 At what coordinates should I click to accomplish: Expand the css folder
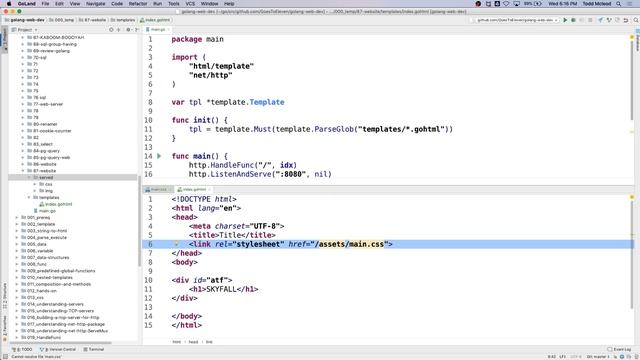pyautogui.click(x=35, y=184)
